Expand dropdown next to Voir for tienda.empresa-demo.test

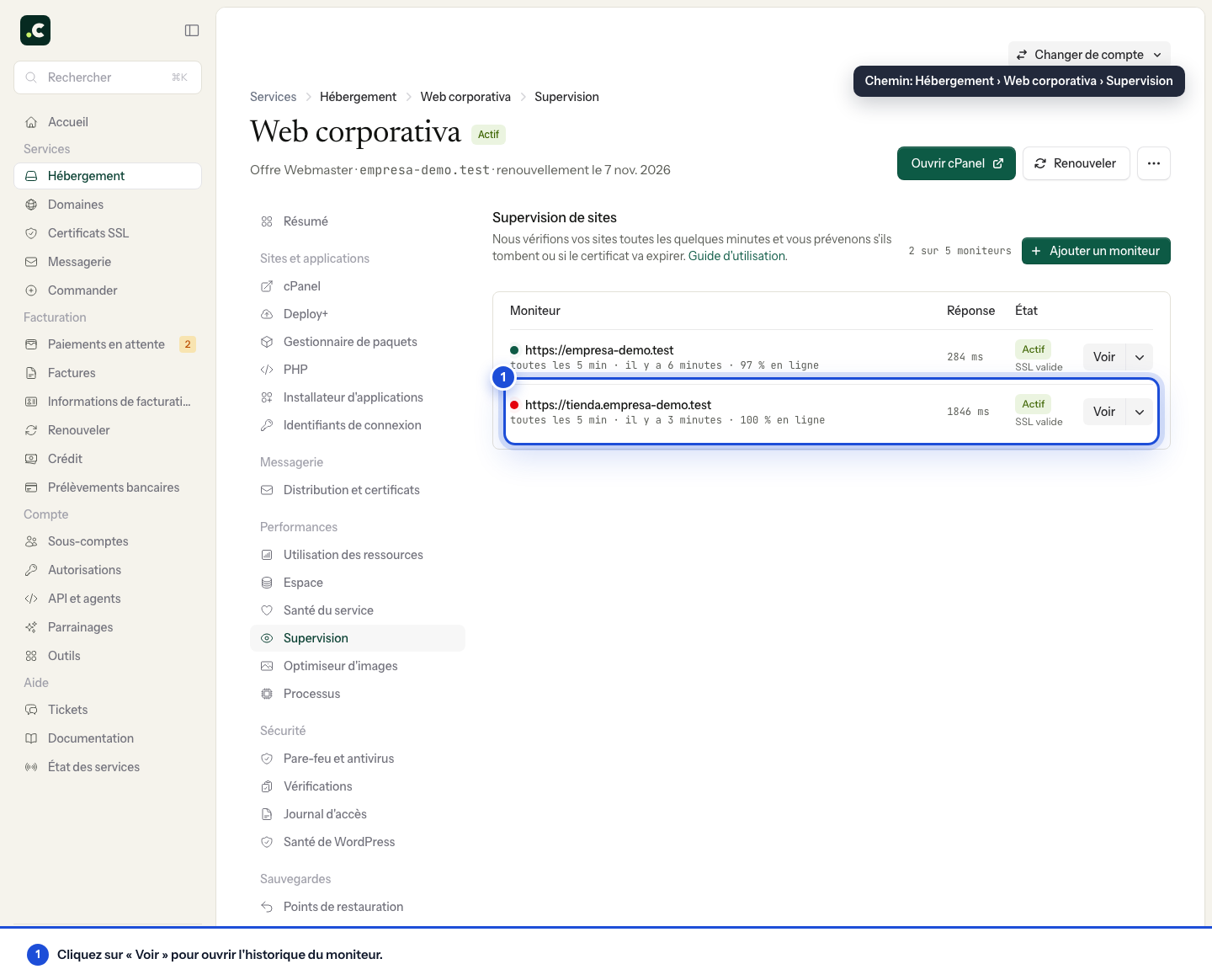point(1140,412)
